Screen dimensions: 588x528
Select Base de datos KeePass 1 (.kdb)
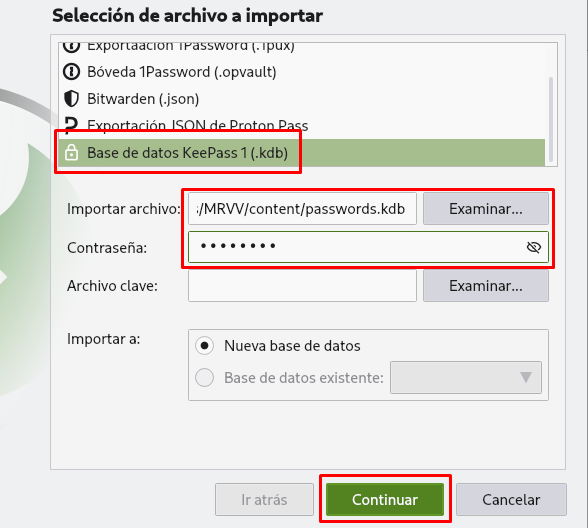[302, 153]
